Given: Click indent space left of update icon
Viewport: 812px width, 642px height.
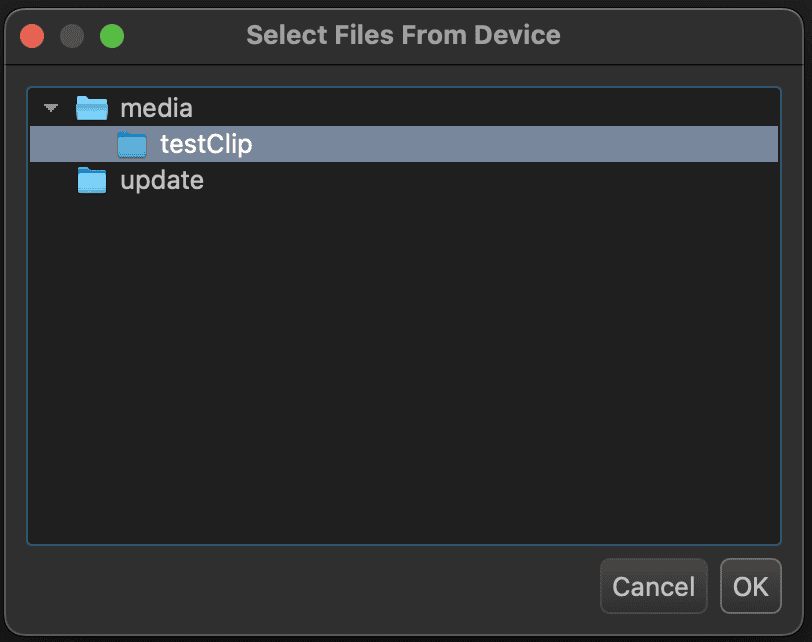Looking at the screenshot, I should tap(52, 181).
